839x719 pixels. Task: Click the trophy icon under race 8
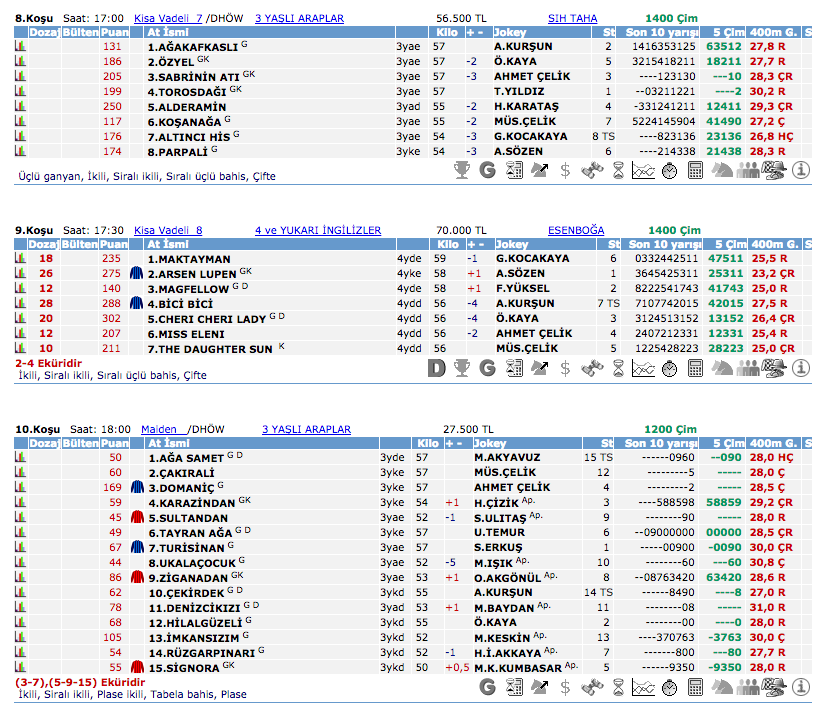462,170
